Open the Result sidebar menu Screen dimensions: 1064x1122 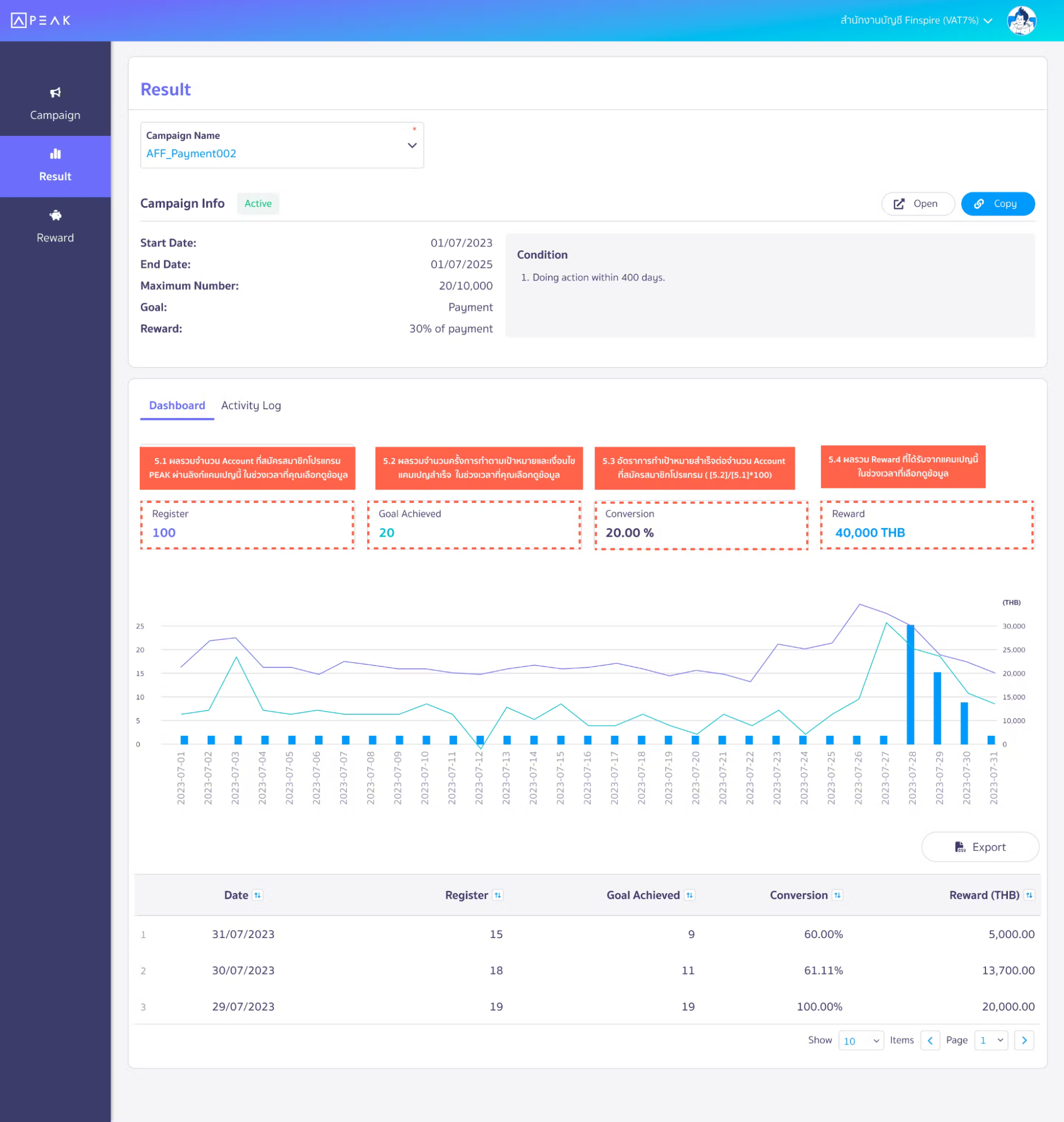(55, 166)
